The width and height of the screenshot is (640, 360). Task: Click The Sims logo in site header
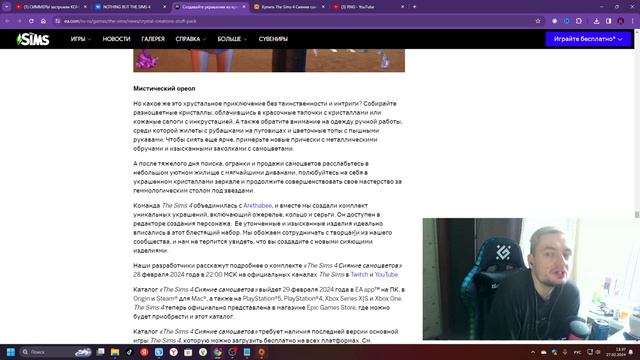tap(33, 39)
